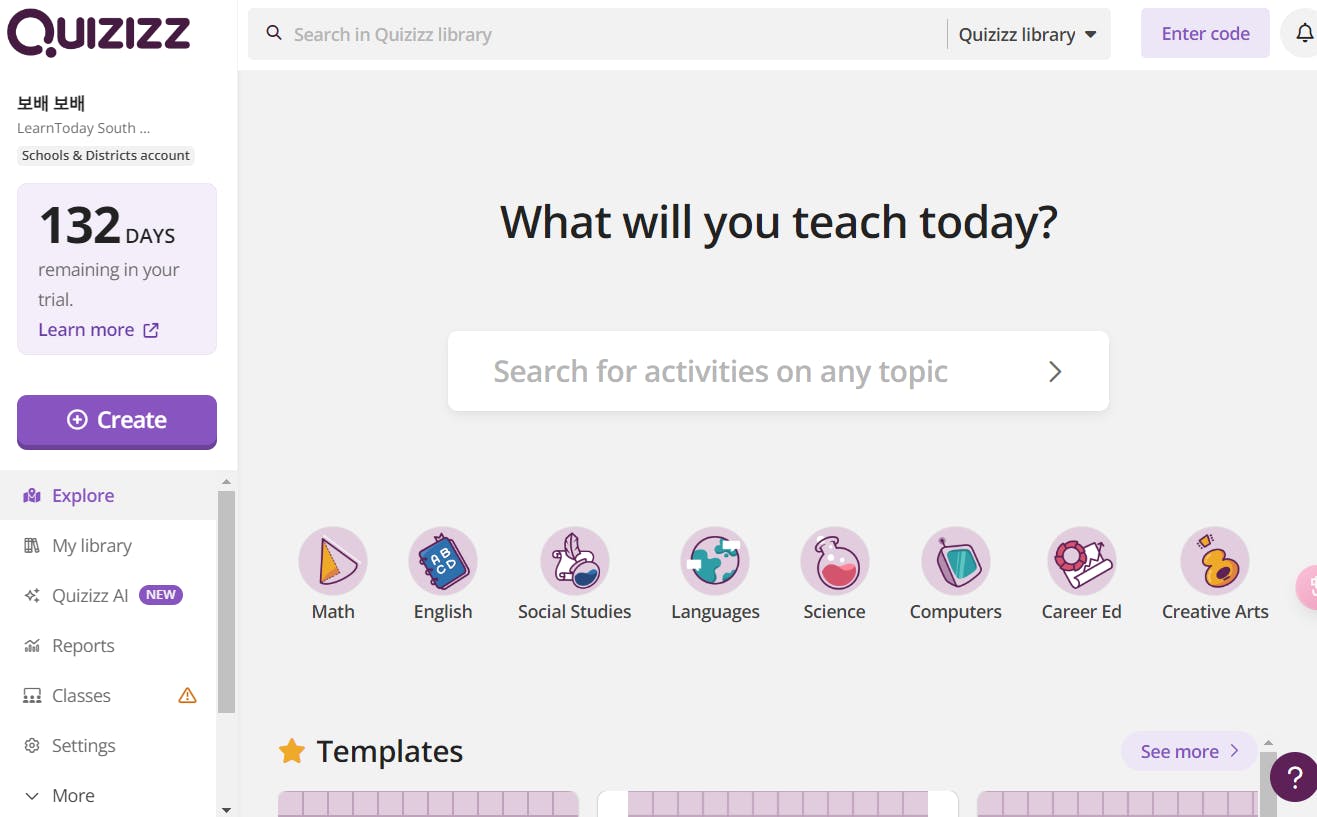The width and height of the screenshot is (1317, 817).
Task: Open Quizizz AI in the sidebar
Action: click(x=90, y=596)
